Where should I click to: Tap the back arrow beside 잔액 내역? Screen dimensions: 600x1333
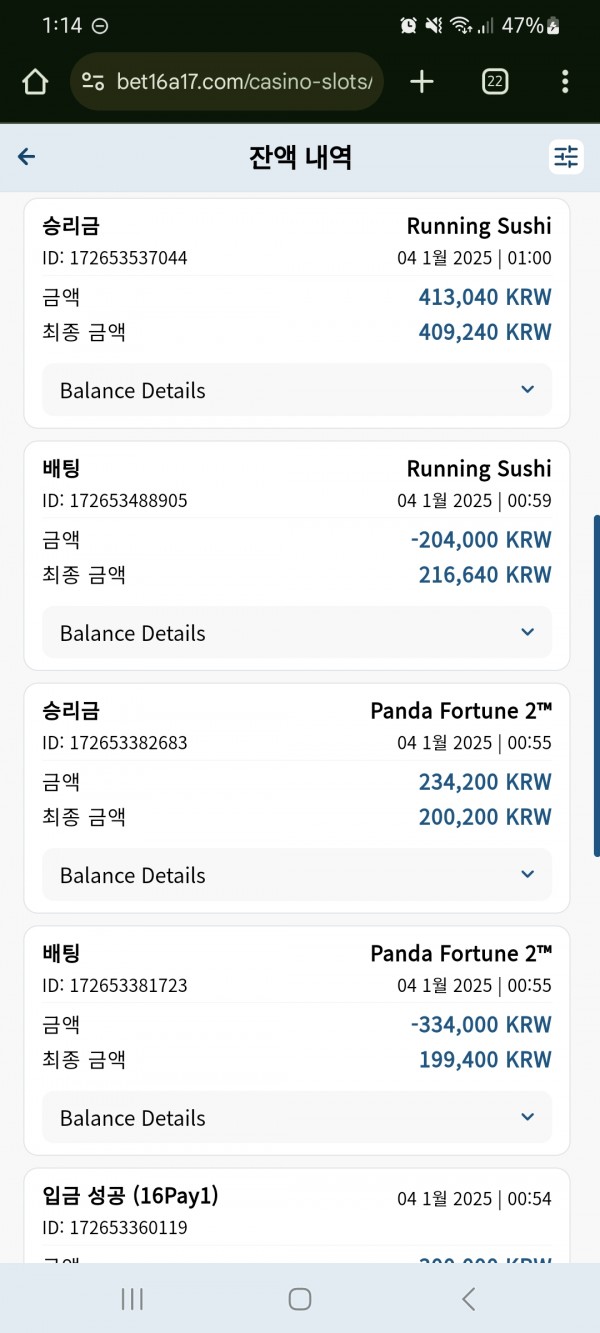coord(27,156)
